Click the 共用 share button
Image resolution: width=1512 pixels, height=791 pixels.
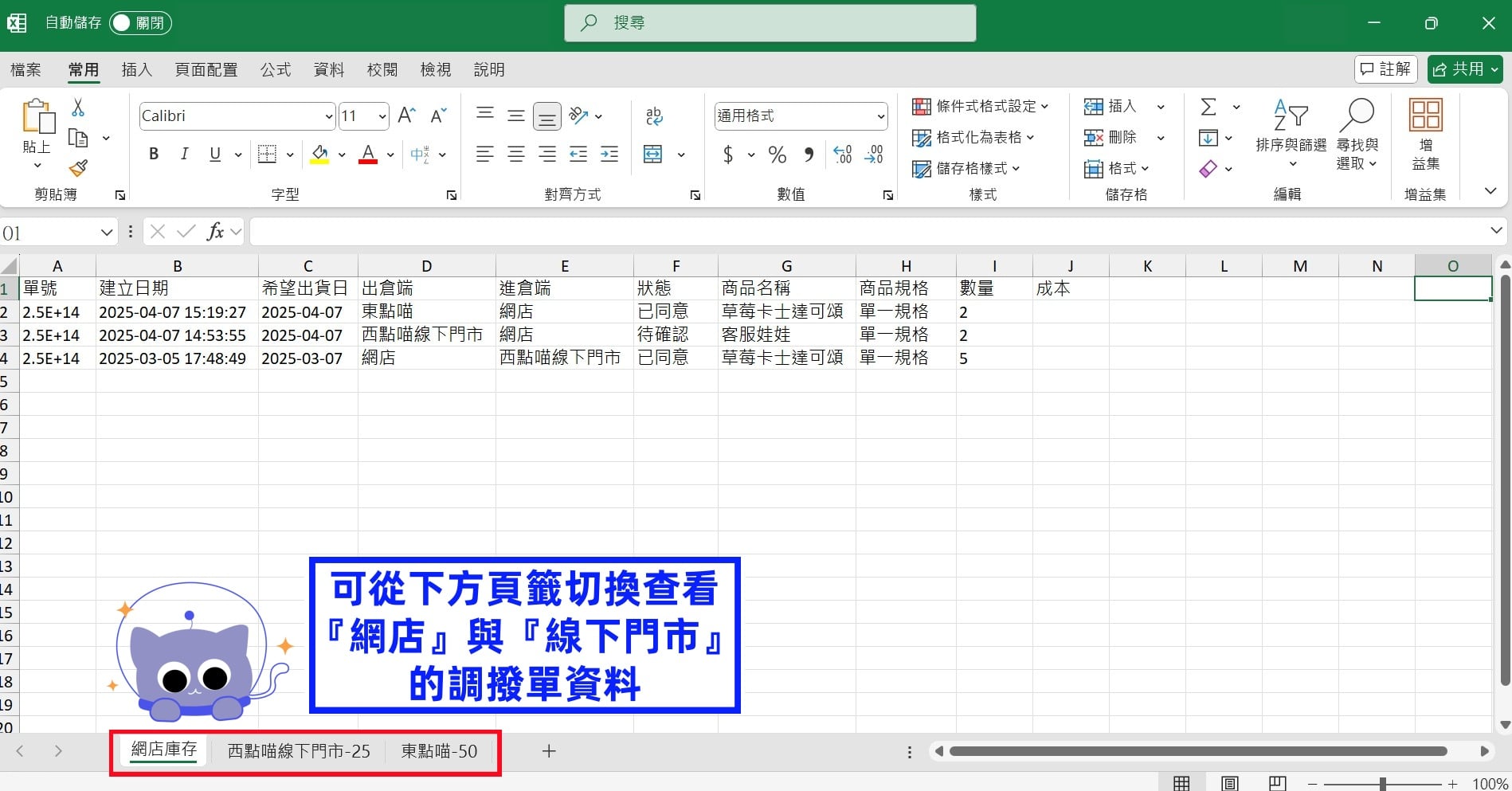point(1465,69)
